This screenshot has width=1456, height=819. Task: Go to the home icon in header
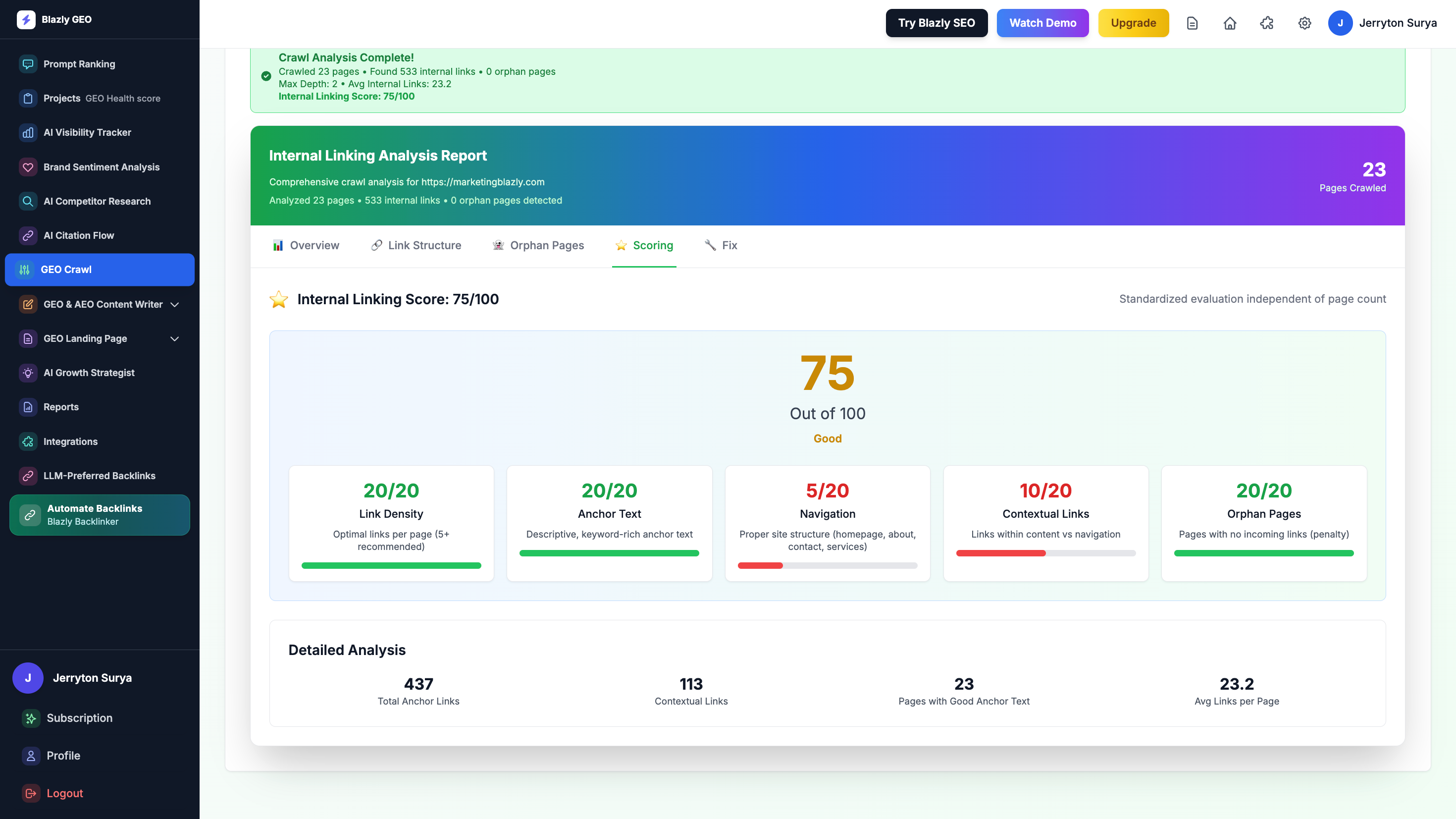click(x=1229, y=23)
